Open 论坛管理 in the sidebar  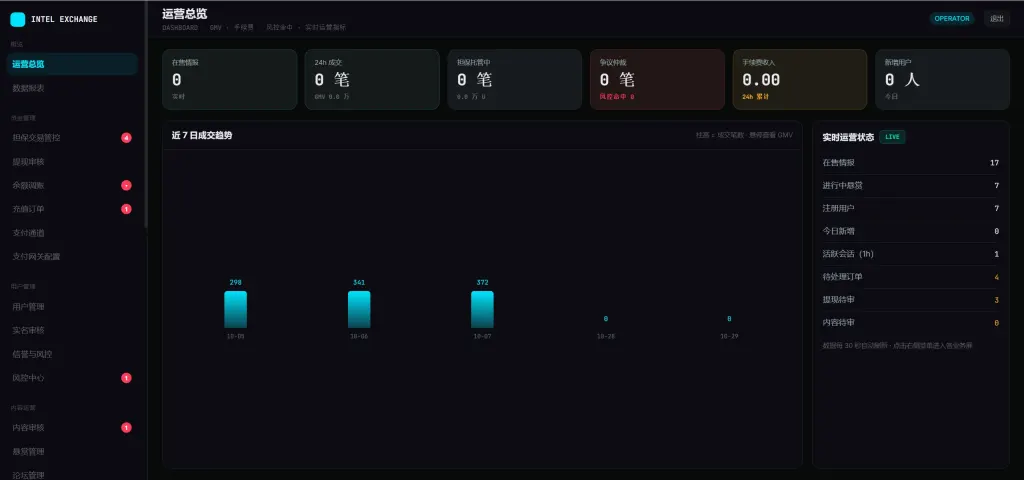[x=72, y=475]
